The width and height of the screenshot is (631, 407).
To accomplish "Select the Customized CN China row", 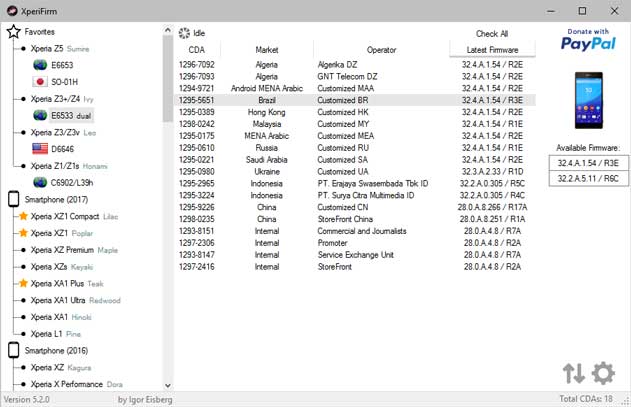I will coord(355,207).
